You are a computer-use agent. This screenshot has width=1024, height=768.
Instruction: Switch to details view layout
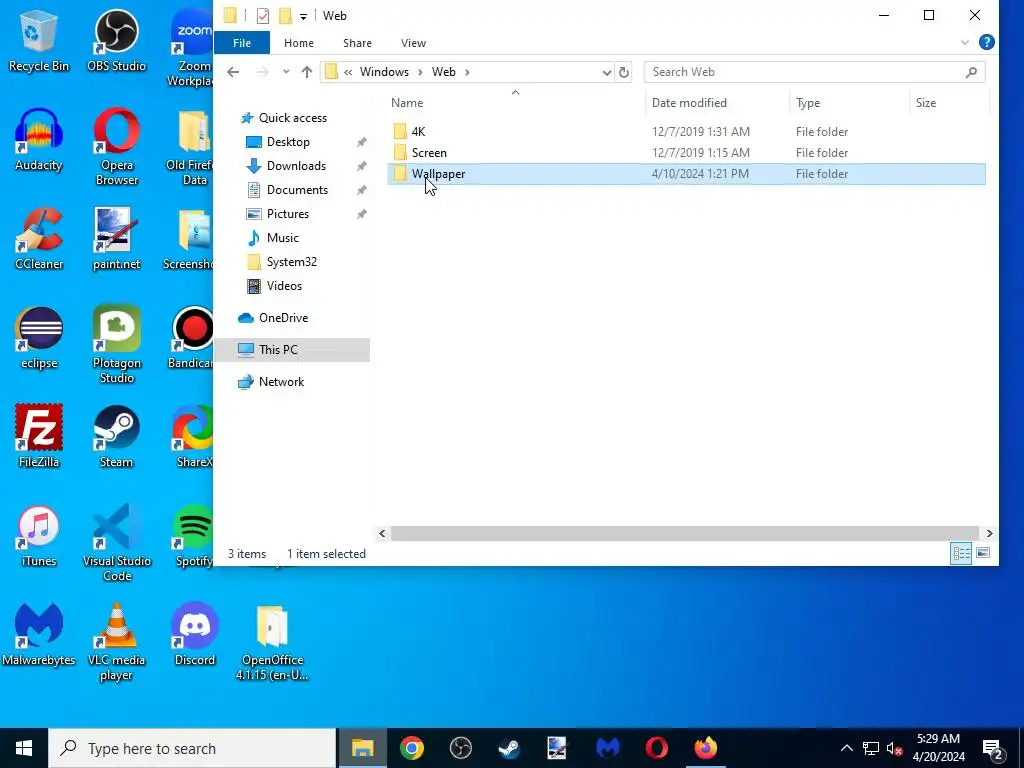[x=961, y=553]
